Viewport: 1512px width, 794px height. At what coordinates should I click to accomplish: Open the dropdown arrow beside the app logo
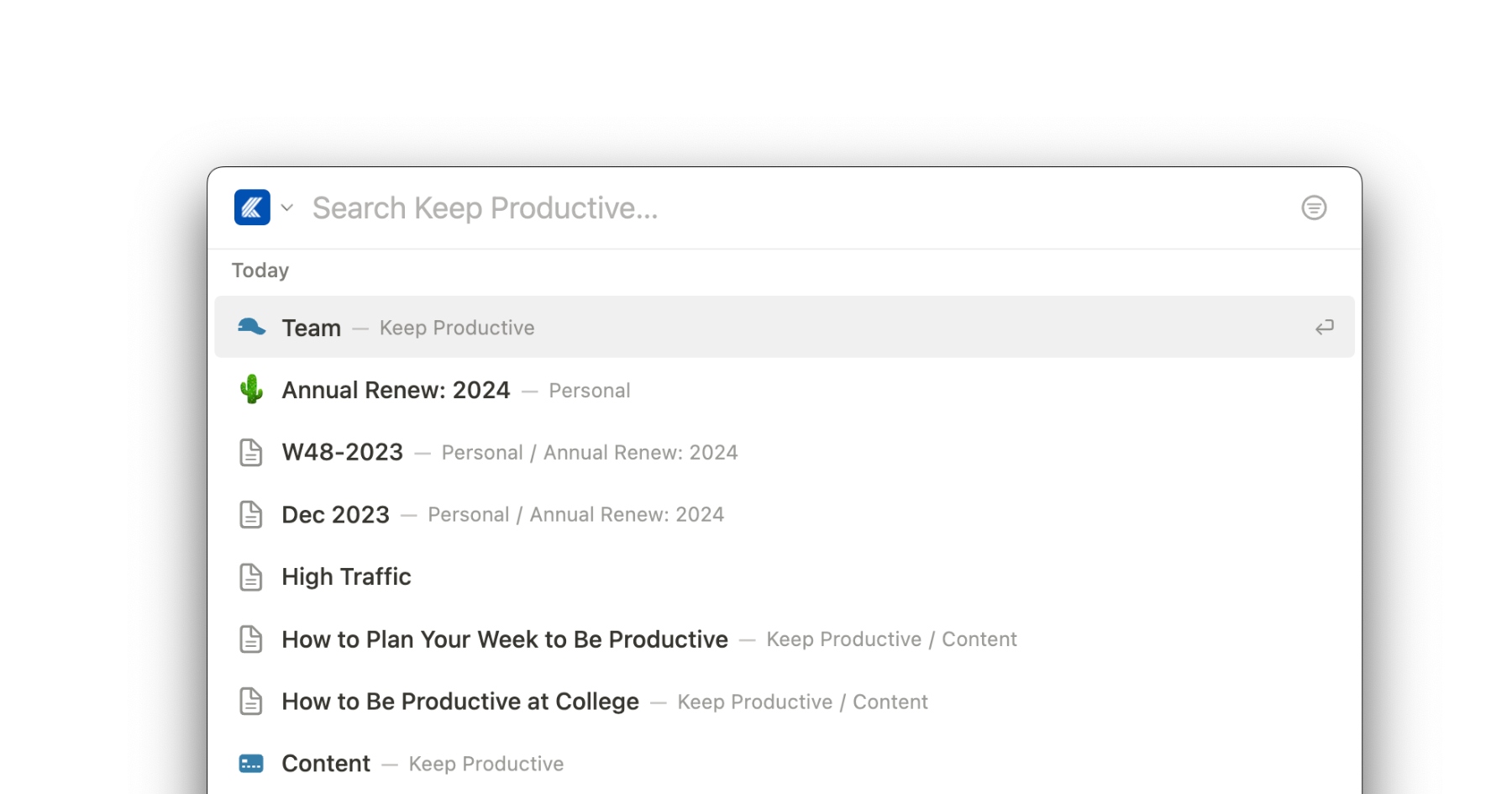pos(286,208)
